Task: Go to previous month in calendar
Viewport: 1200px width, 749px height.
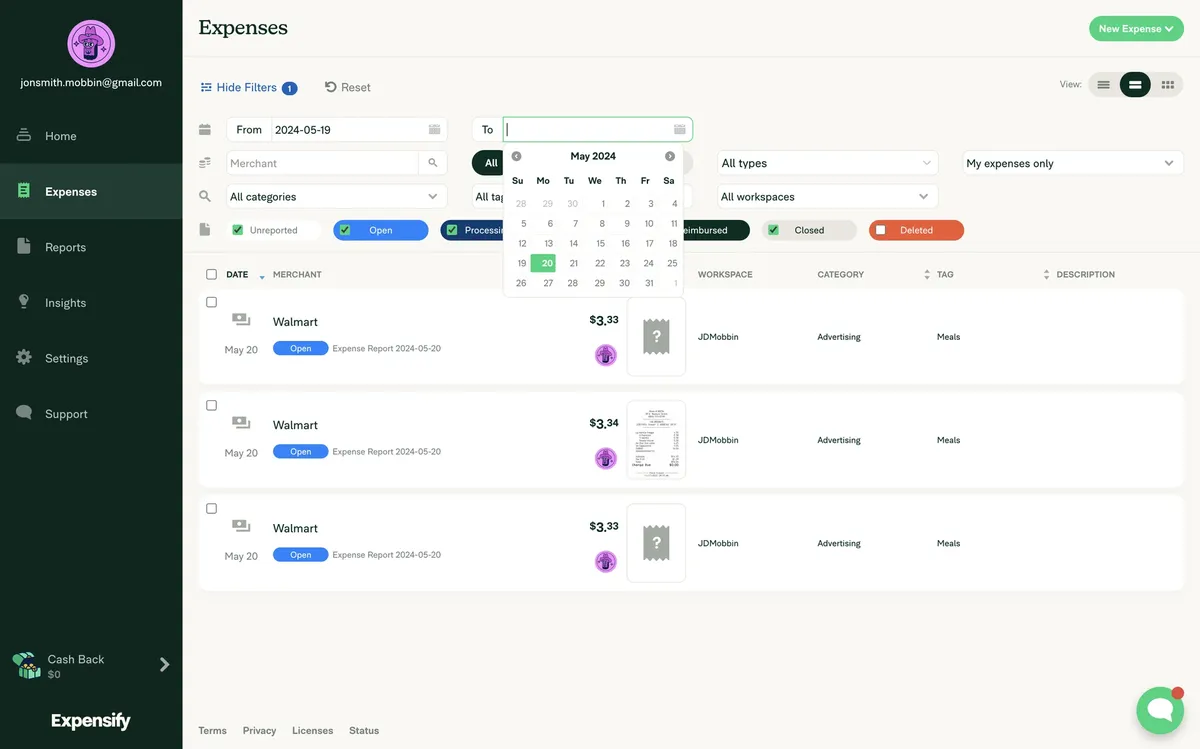Action: (x=517, y=156)
